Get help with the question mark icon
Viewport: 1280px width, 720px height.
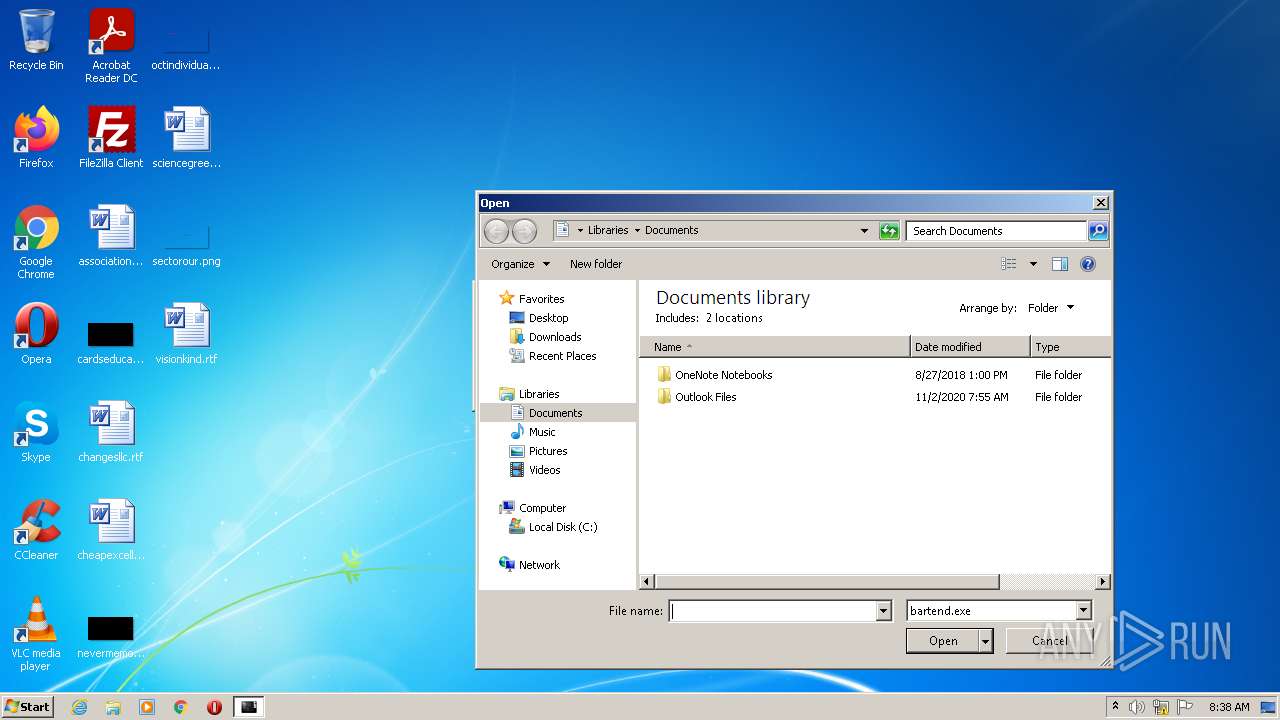[x=1088, y=264]
